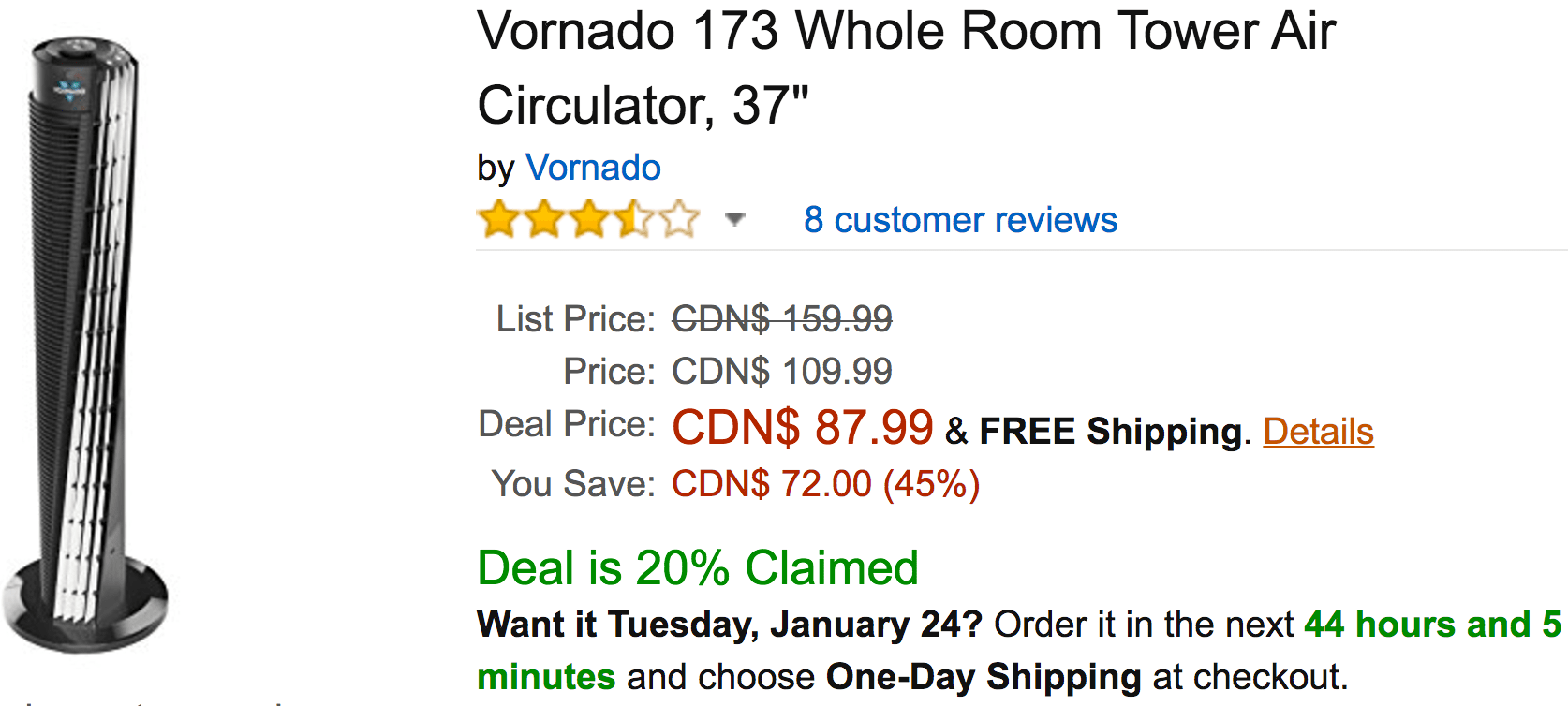Viewport: 1568px width, 706px height.
Task: Click the half-filled fourth rating star
Action: point(634,219)
